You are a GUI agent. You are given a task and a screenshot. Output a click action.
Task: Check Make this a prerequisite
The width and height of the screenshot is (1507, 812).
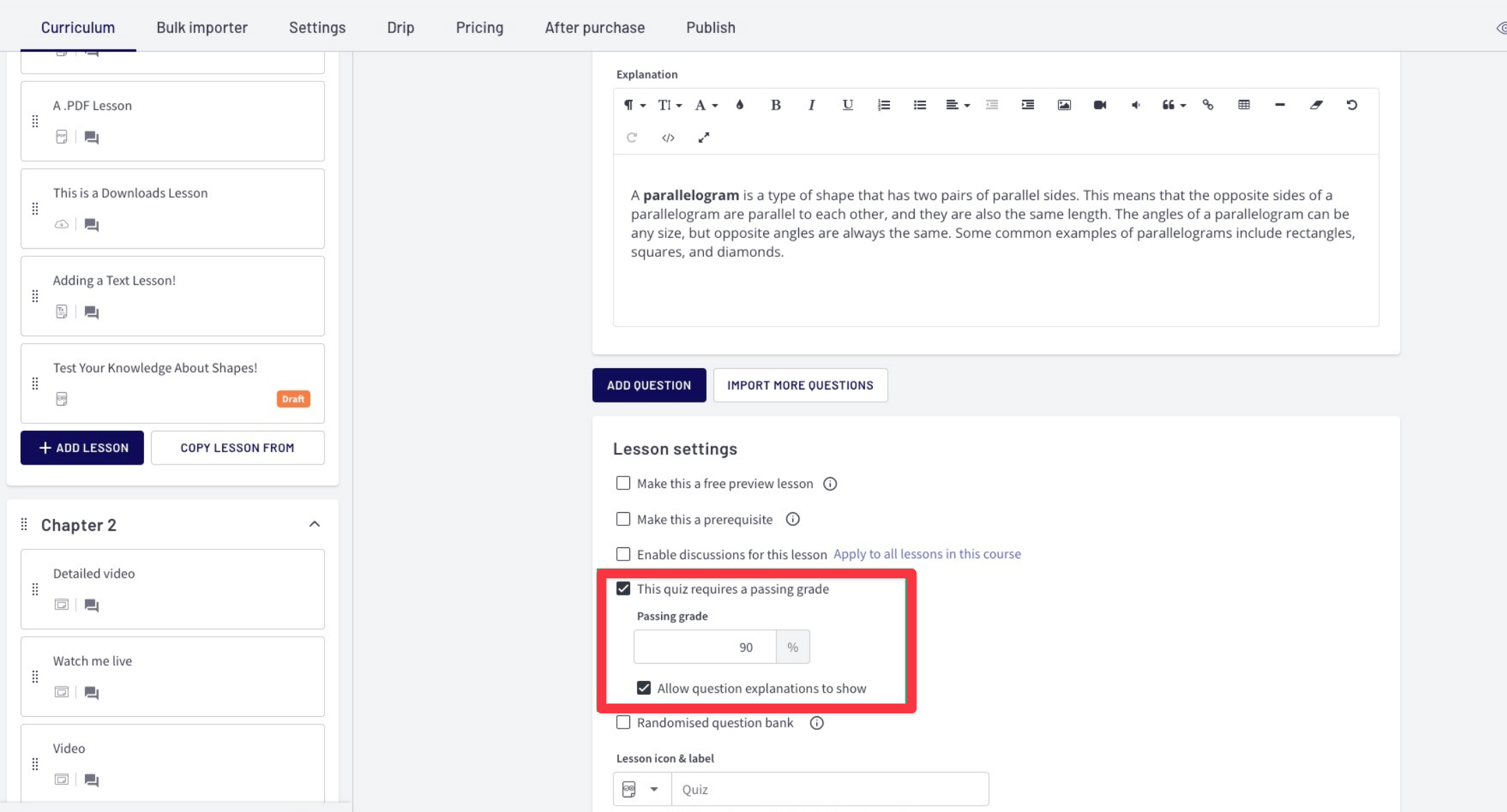coord(623,519)
